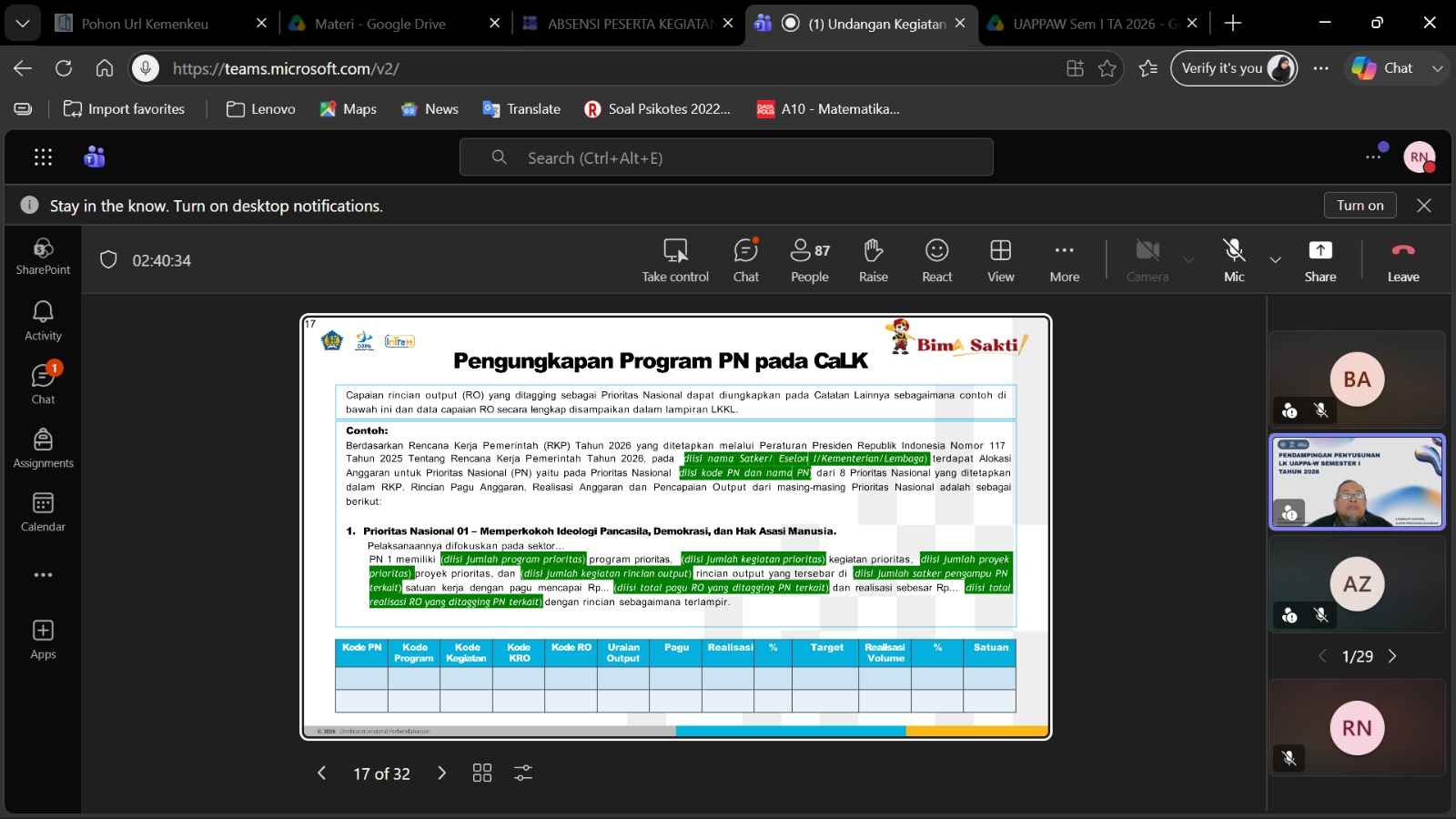The width and height of the screenshot is (1456, 819).
Task: Open the View layout menu
Action: [x=1001, y=260]
